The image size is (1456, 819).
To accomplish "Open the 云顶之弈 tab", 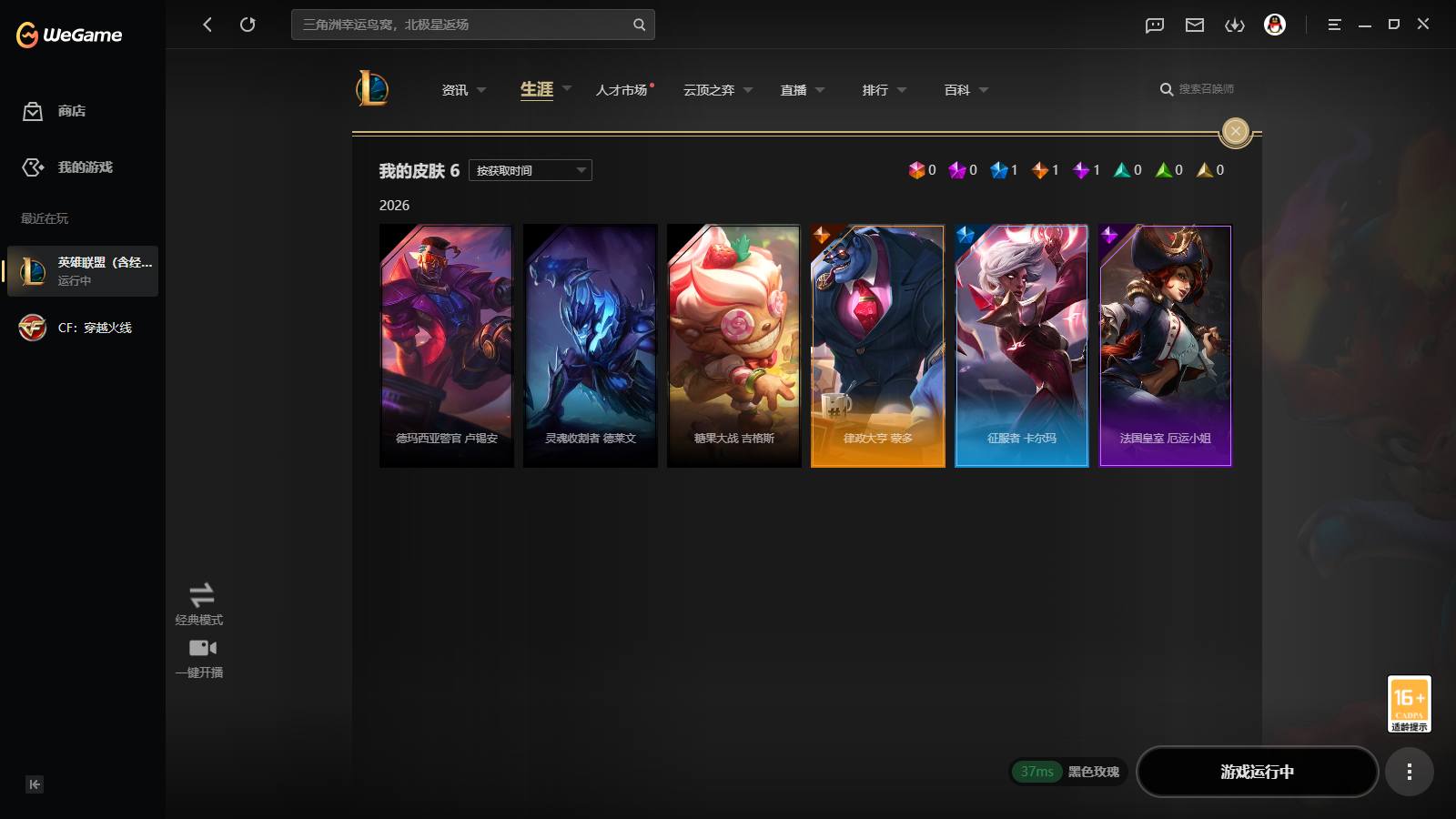I will coord(709,90).
